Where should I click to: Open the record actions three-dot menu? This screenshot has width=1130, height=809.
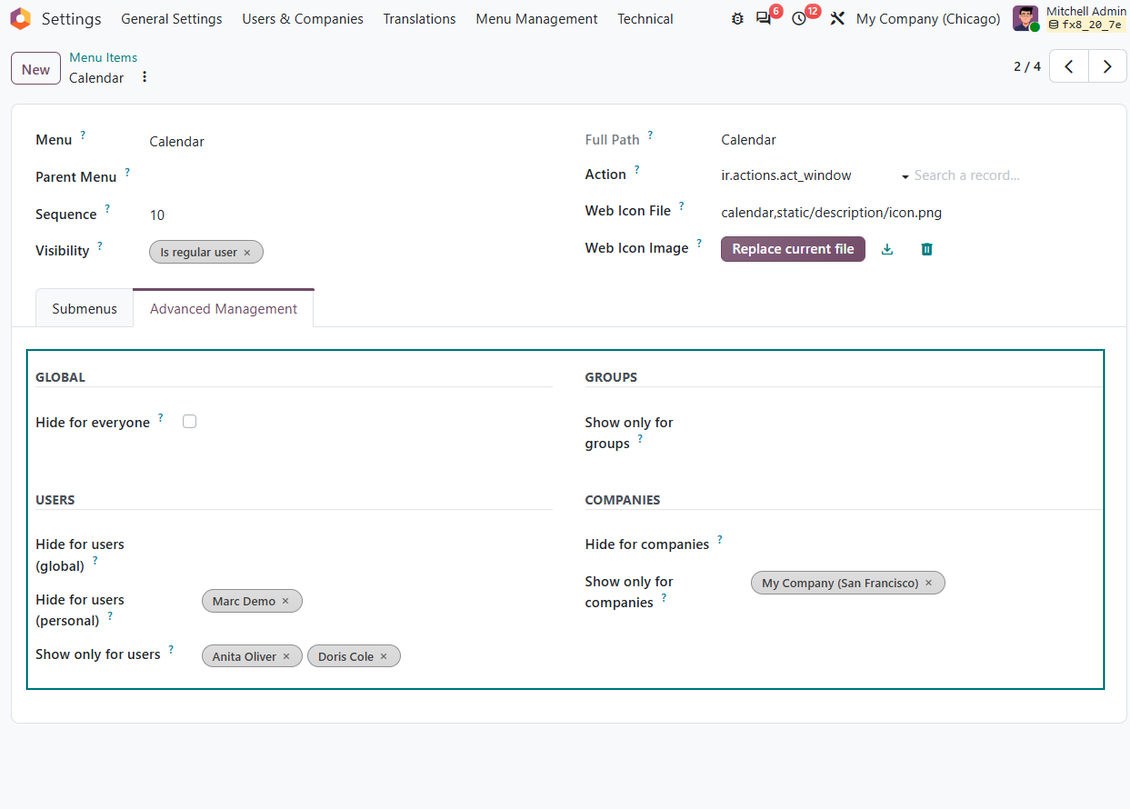click(x=144, y=77)
